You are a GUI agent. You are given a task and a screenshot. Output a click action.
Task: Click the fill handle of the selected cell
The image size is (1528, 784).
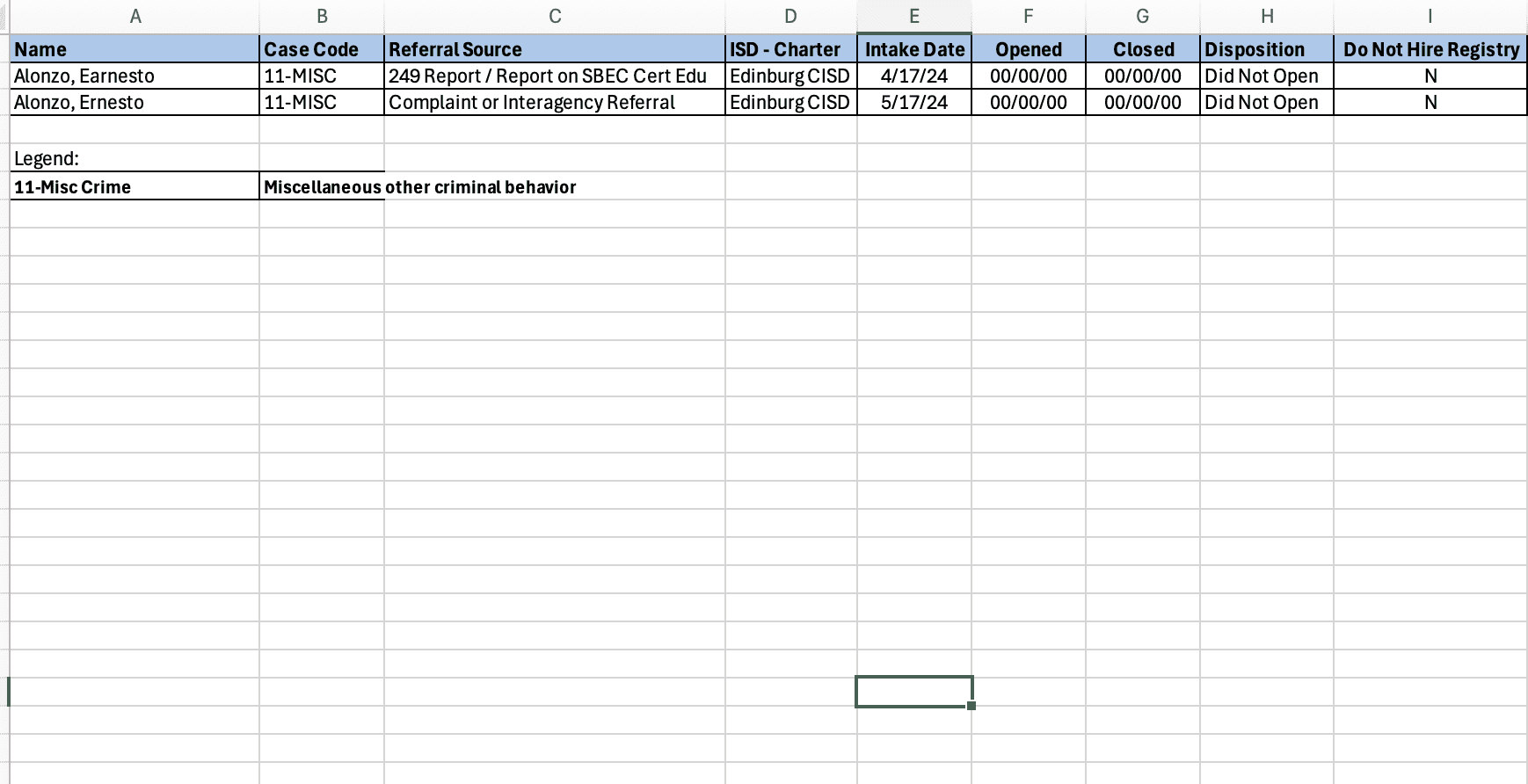[971, 706]
